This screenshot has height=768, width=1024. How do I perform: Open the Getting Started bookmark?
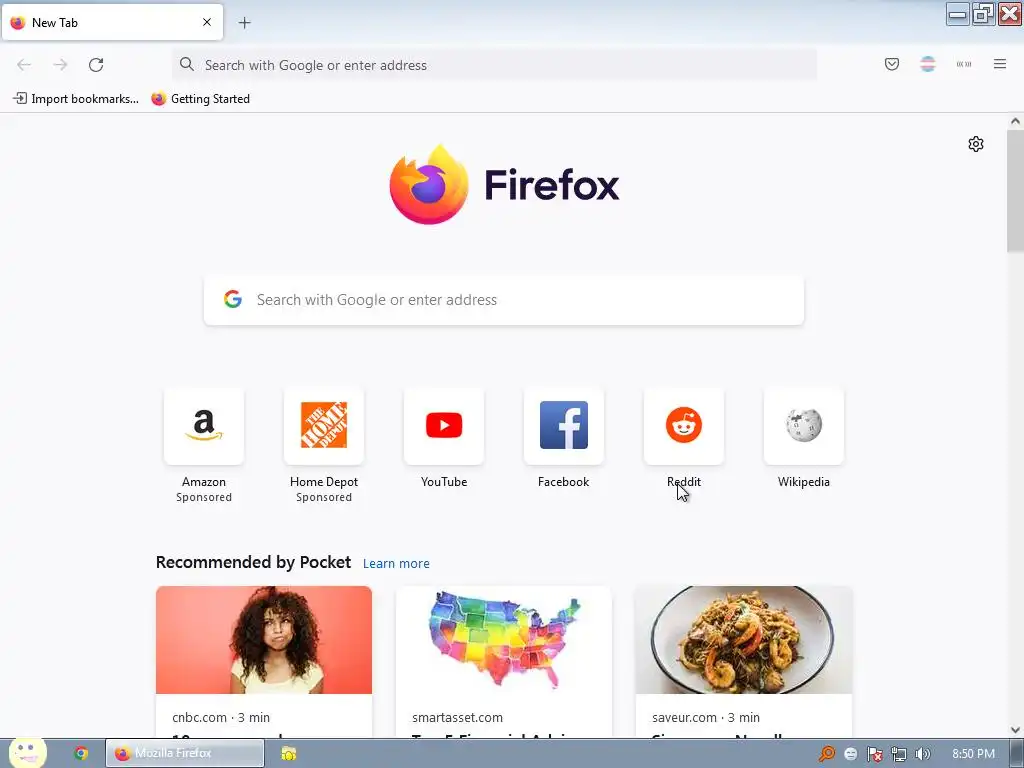pos(200,99)
